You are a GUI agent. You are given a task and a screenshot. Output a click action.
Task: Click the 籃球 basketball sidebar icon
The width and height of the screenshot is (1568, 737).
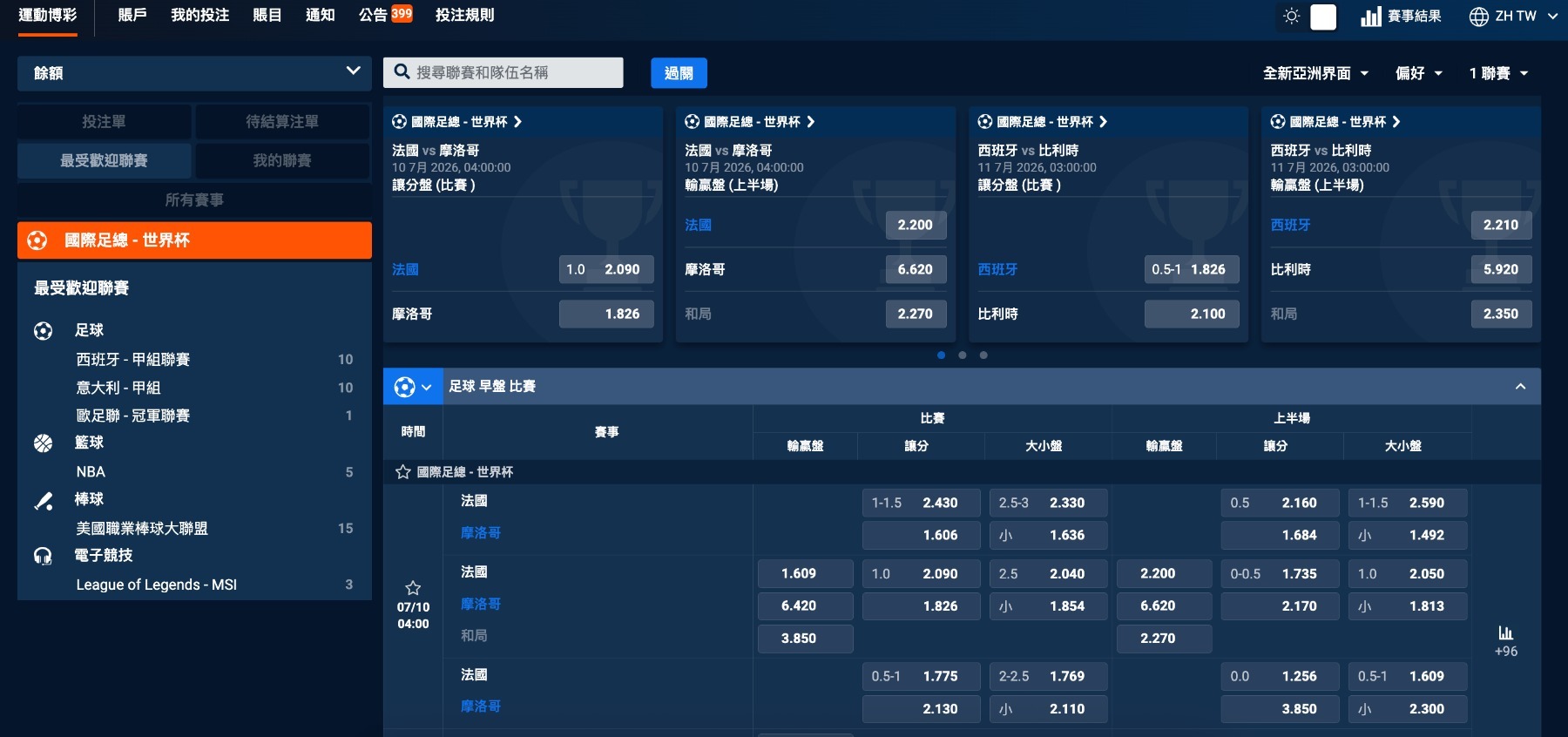click(x=43, y=443)
